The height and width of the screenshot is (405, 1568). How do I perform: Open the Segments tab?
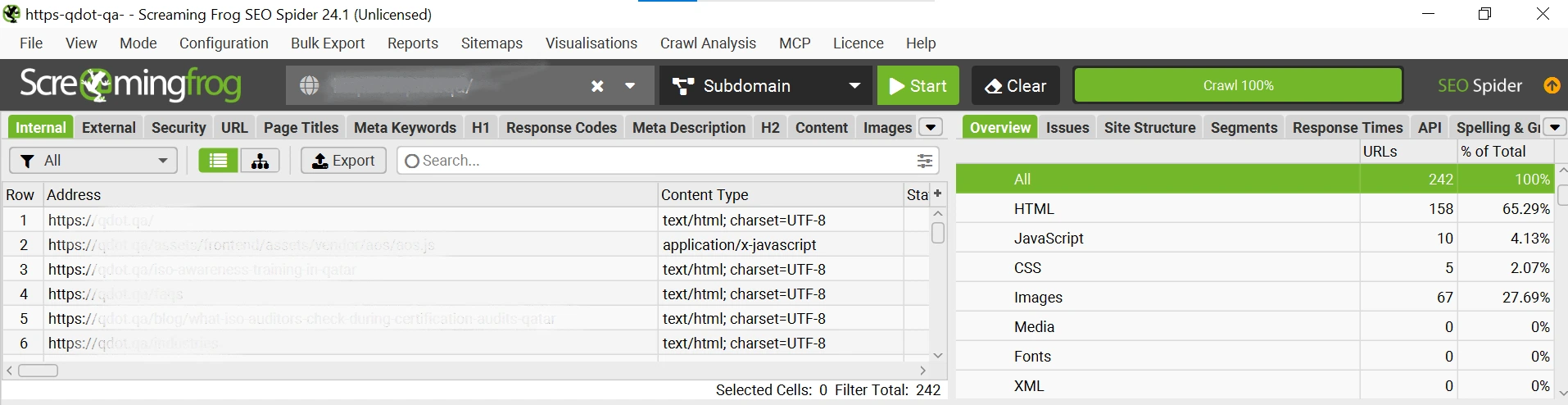click(x=1244, y=127)
